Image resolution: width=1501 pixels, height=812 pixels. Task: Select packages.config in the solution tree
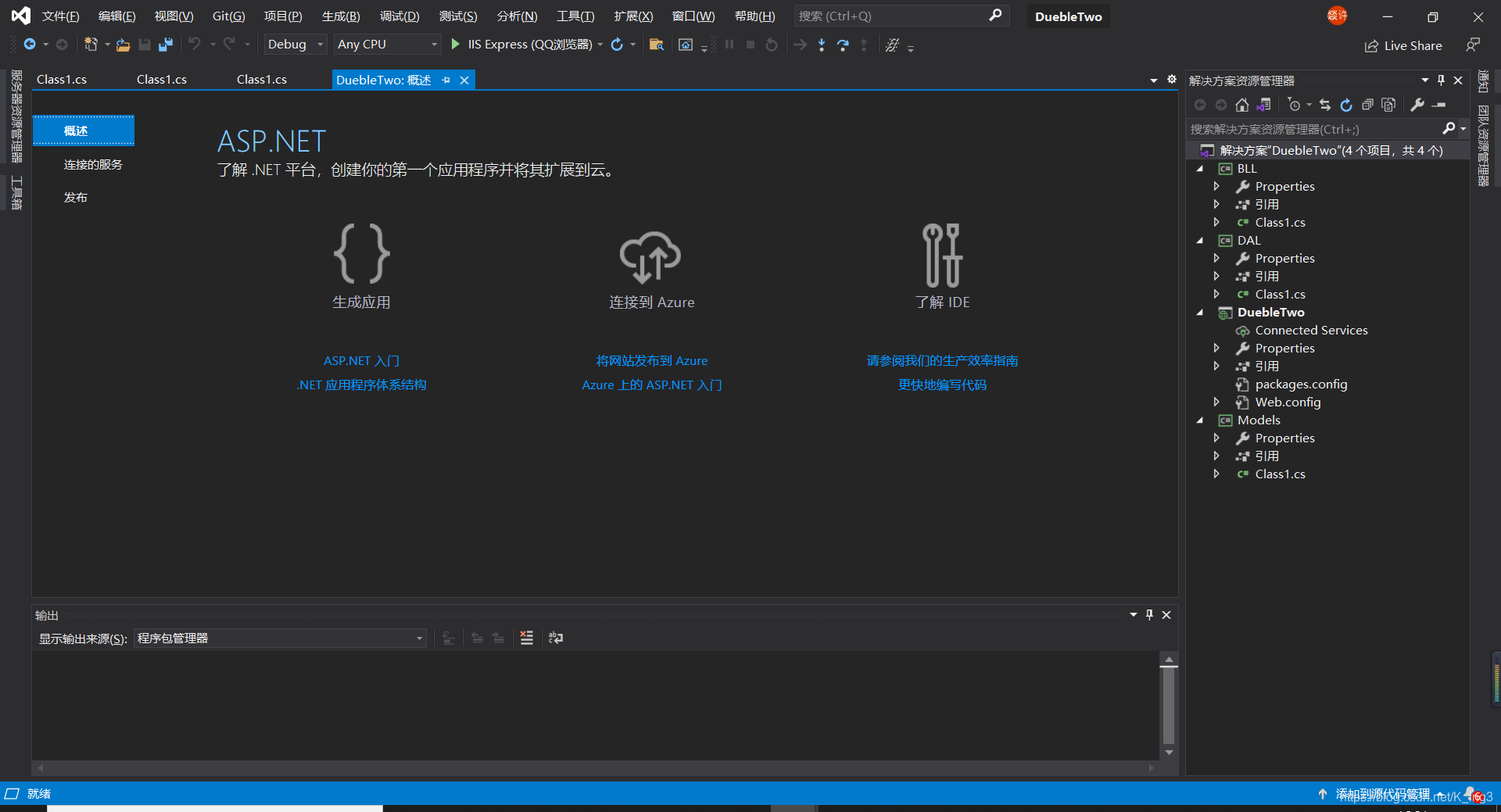point(1301,385)
